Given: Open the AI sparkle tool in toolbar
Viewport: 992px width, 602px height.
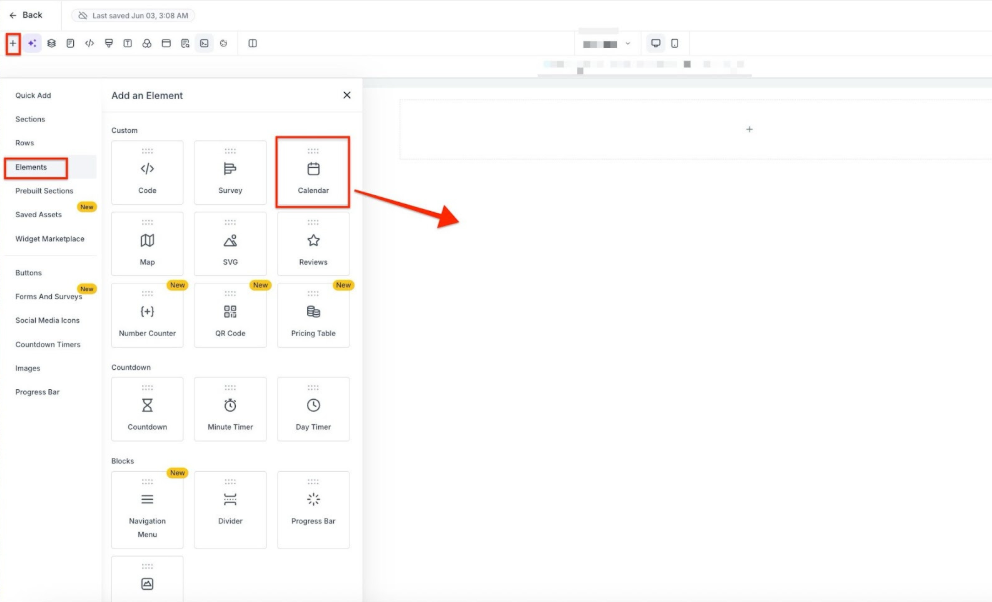Looking at the screenshot, I should (x=33, y=43).
